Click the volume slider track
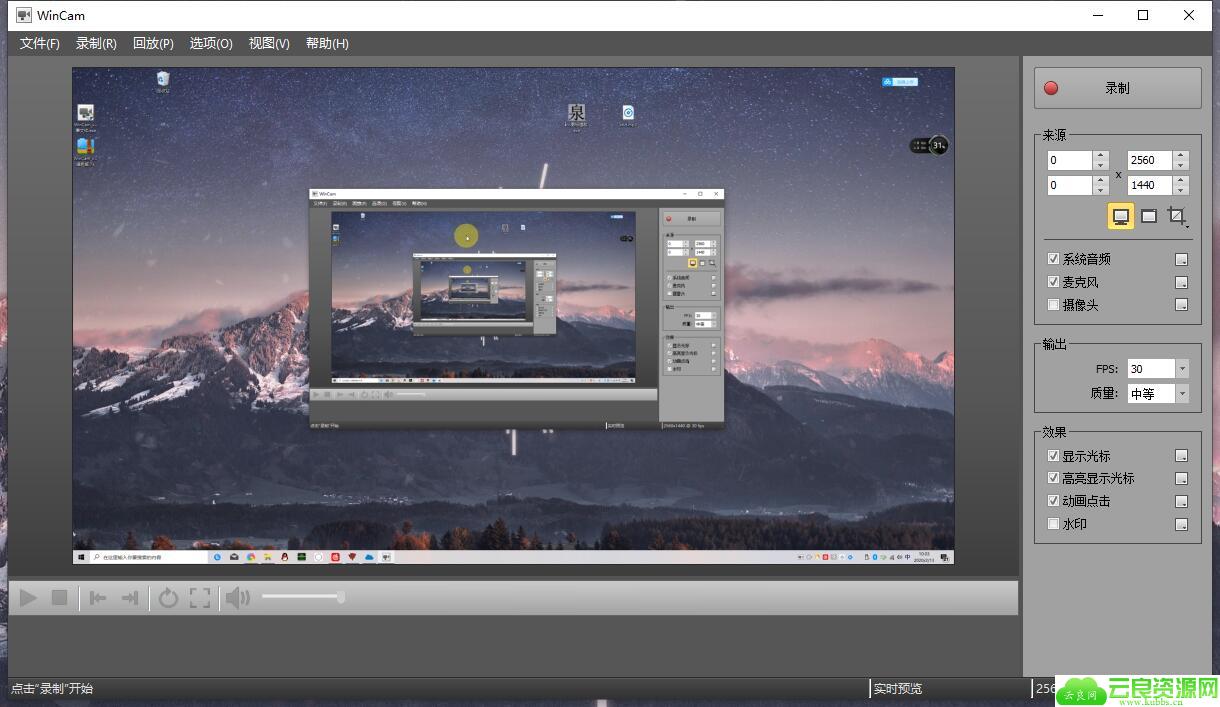The image size is (1220, 707). (302, 597)
